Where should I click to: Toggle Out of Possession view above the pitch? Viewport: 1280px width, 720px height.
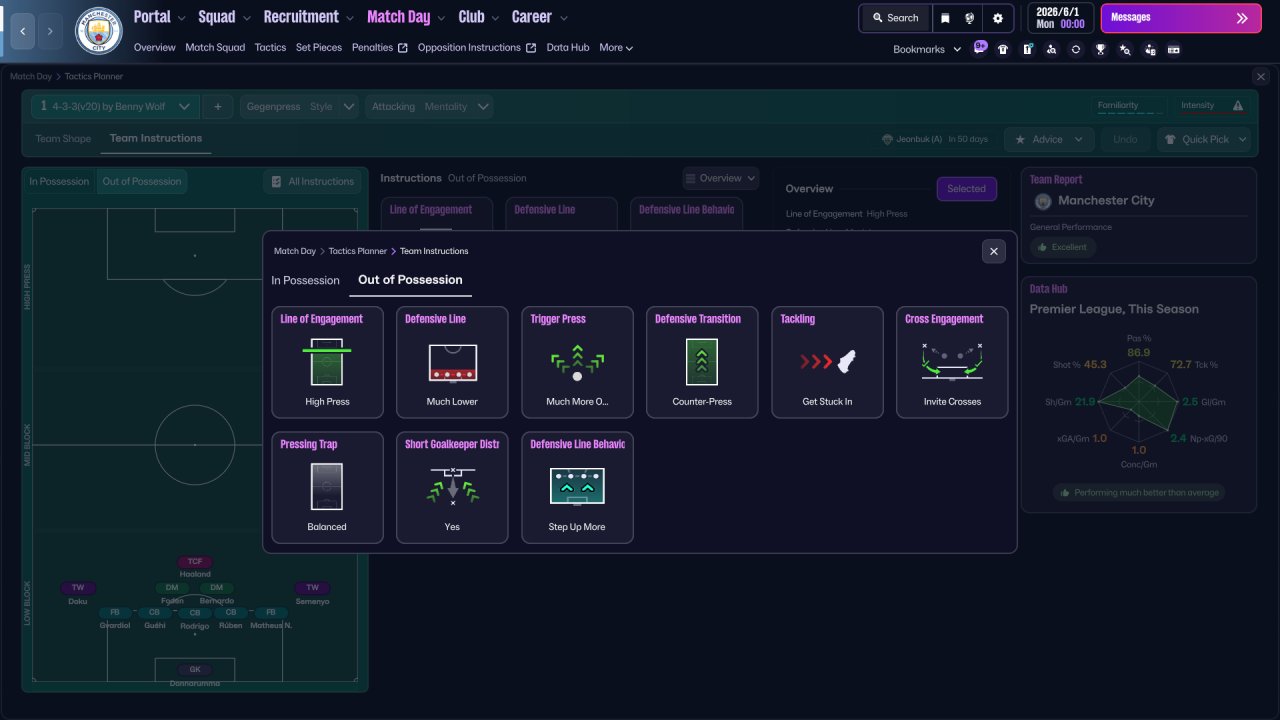(x=142, y=181)
